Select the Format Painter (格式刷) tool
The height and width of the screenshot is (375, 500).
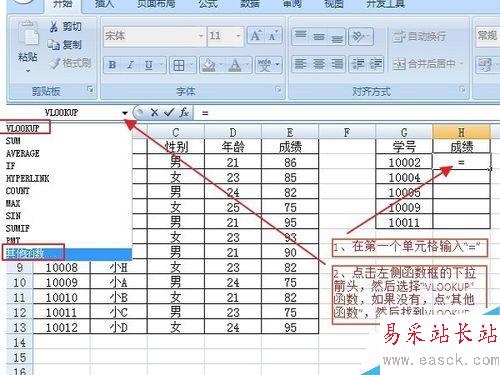coord(70,63)
